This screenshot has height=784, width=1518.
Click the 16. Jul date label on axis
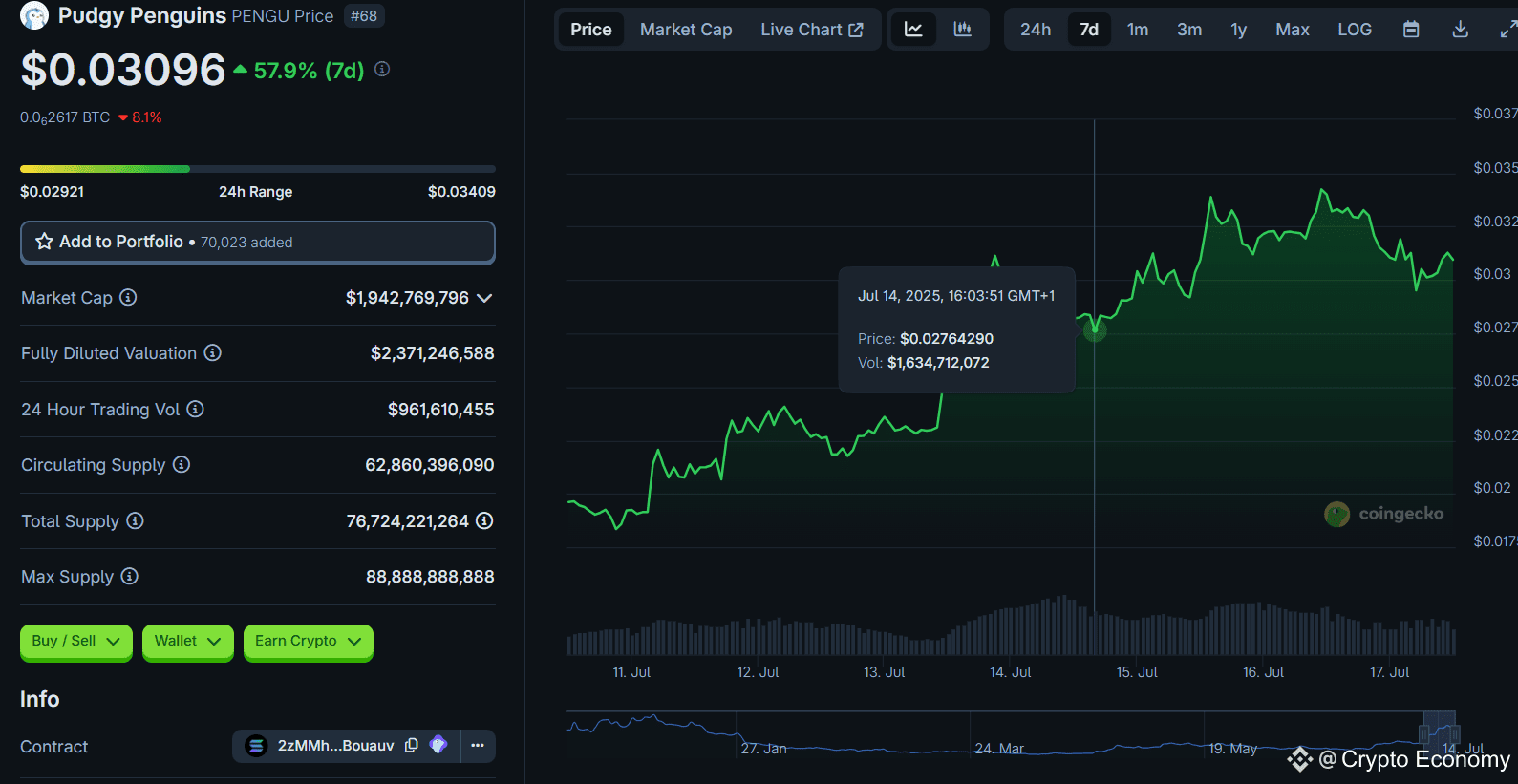1263,672
